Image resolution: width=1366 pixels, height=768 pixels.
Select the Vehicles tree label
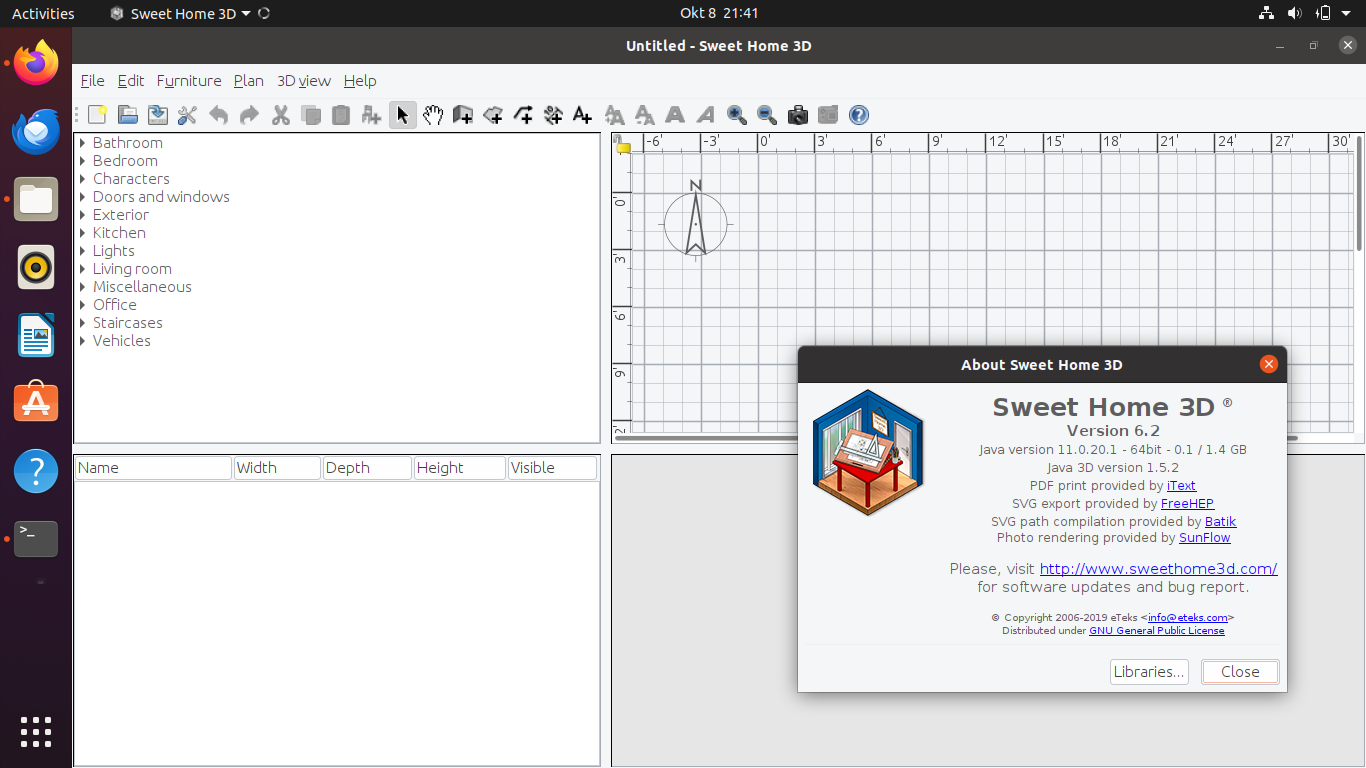pyautogui.click(x=122, y=341)
